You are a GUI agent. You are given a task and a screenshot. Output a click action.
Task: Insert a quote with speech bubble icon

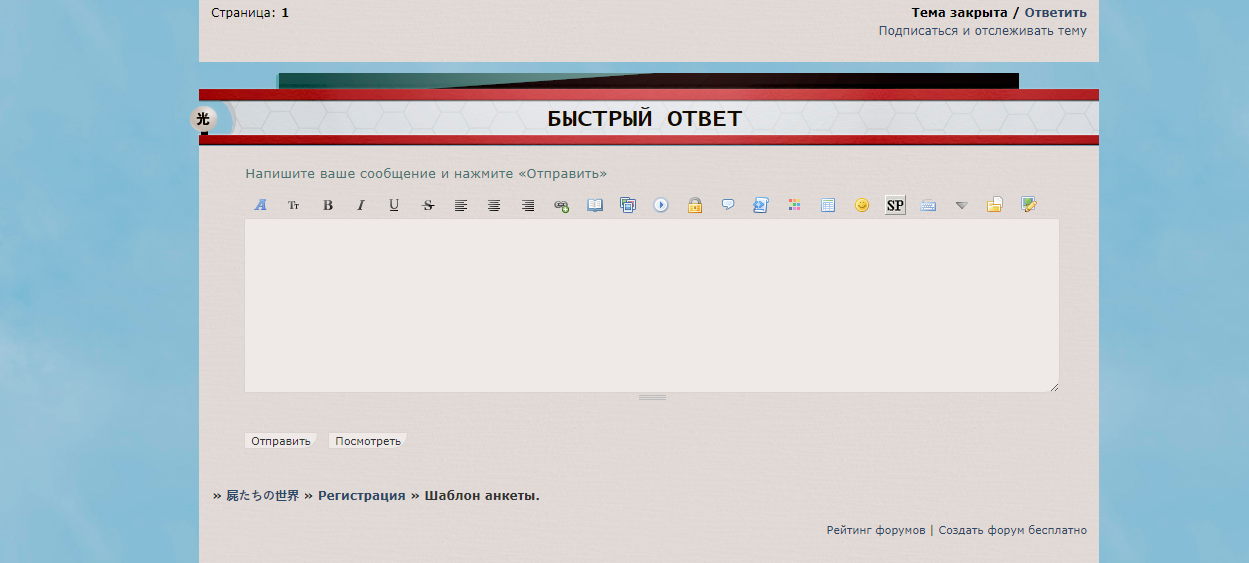tap(728, 205)
